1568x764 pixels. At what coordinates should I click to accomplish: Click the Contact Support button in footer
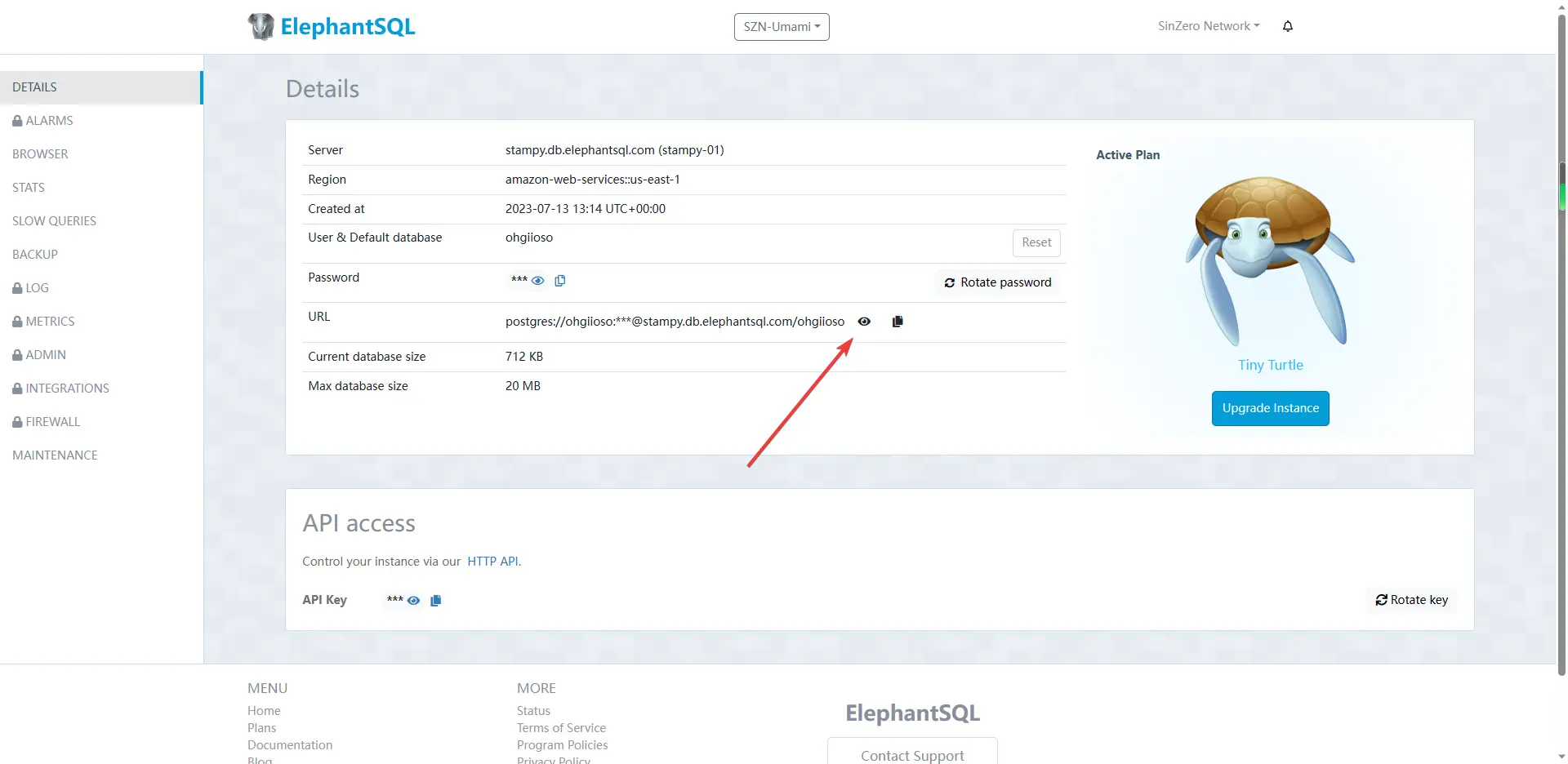(x=912, y=754)
